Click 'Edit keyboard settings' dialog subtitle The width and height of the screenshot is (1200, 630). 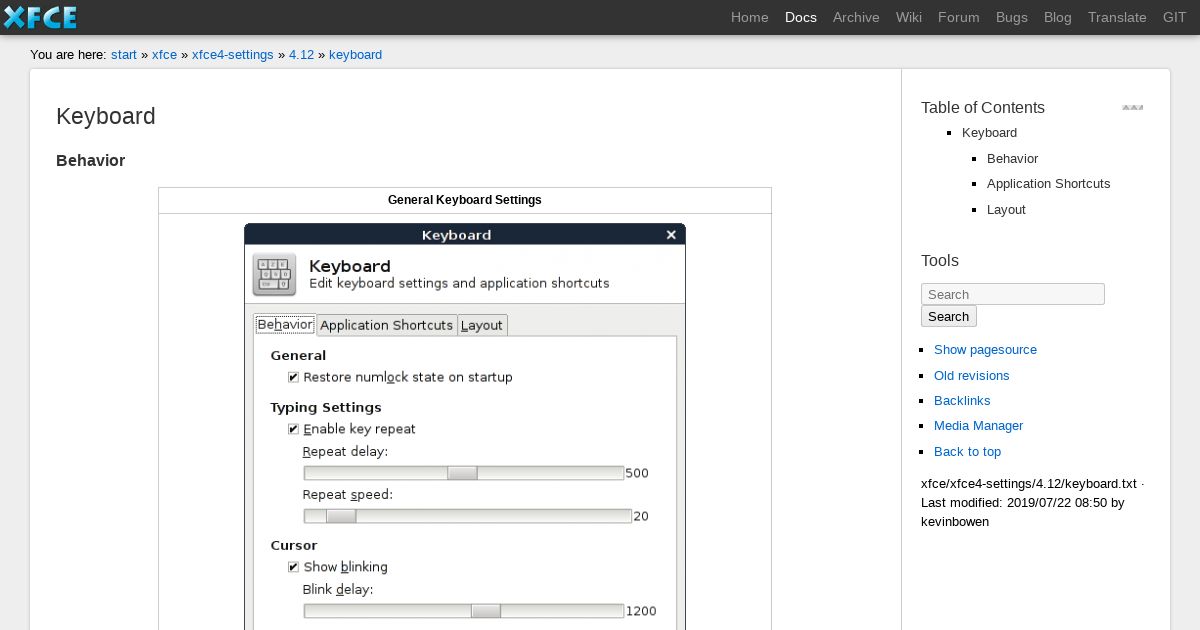459,283
